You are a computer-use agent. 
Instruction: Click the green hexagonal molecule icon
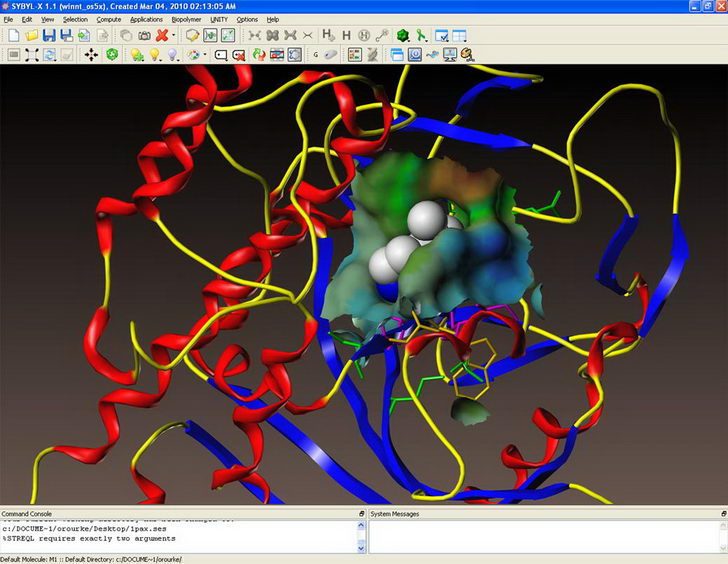[x=111, y=55]
